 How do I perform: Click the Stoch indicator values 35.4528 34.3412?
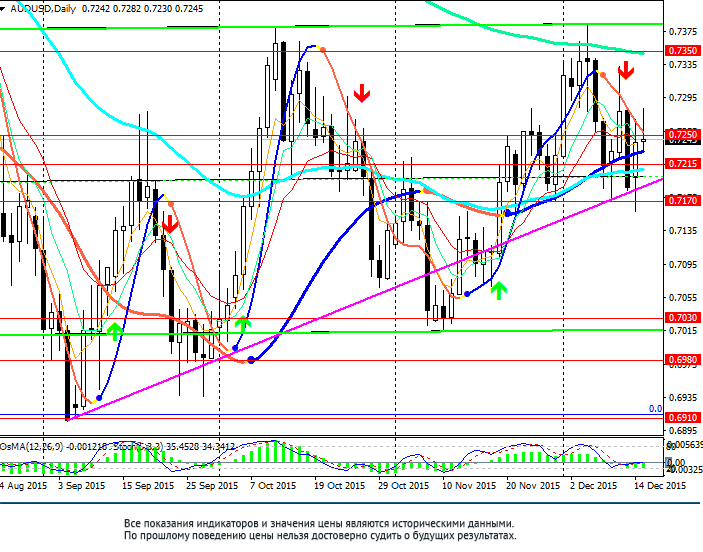click(x=200, y=447)
